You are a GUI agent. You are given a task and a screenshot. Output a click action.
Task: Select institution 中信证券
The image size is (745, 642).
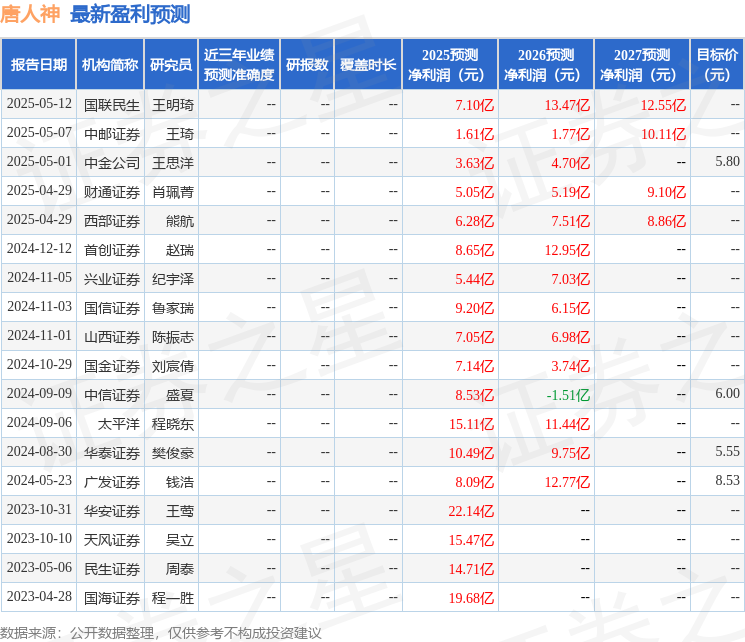click(112, 394)
